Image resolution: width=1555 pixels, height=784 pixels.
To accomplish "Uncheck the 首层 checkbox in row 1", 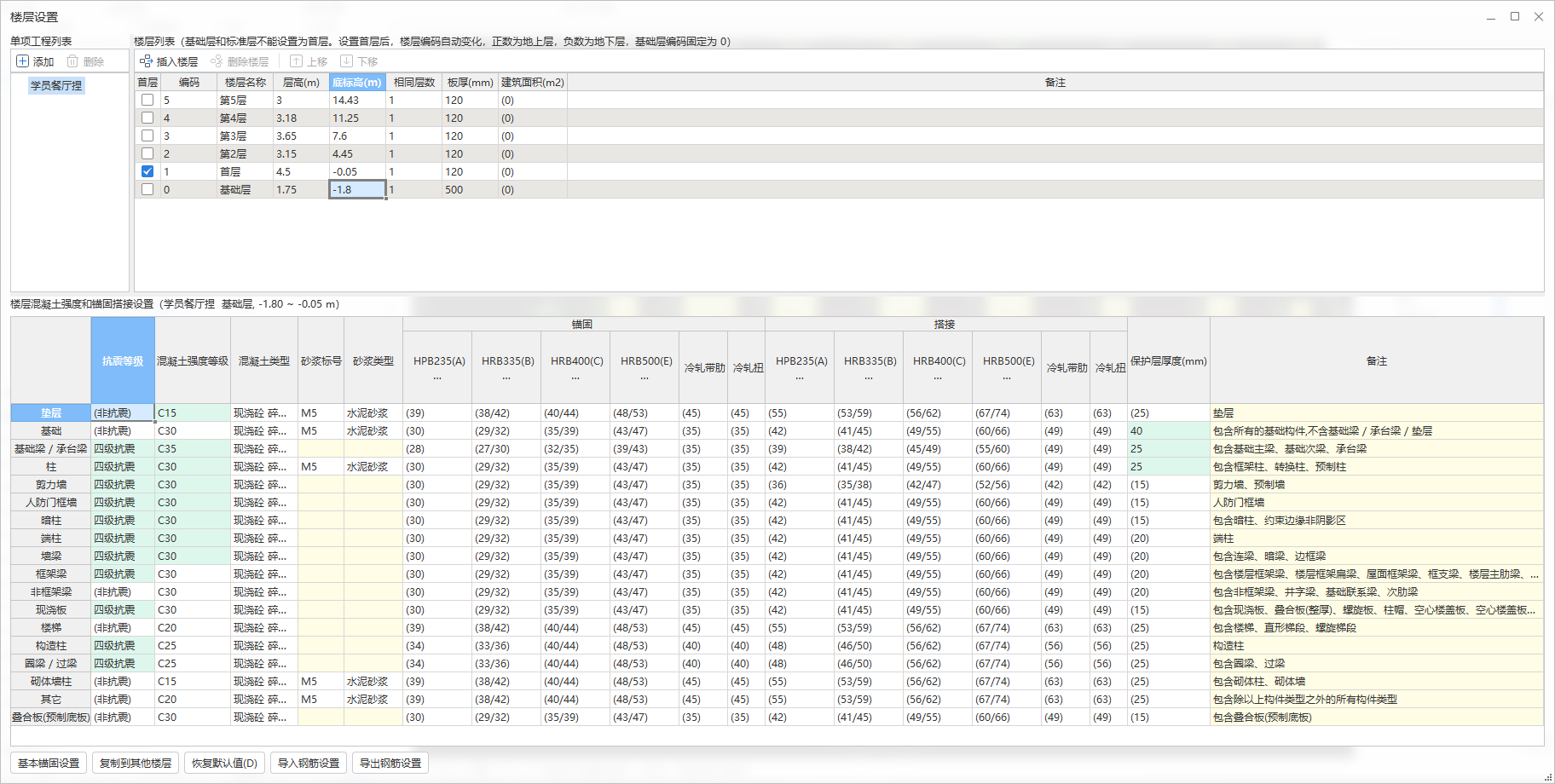I will pos(147,171).
